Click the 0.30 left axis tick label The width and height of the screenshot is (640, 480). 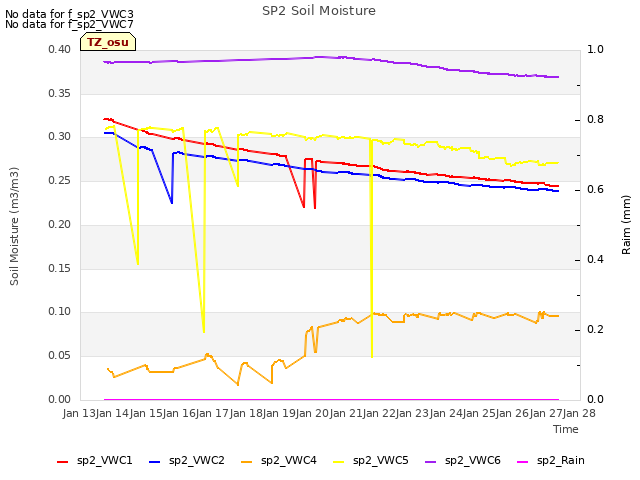pyautogui.click(x=60, y=137)
